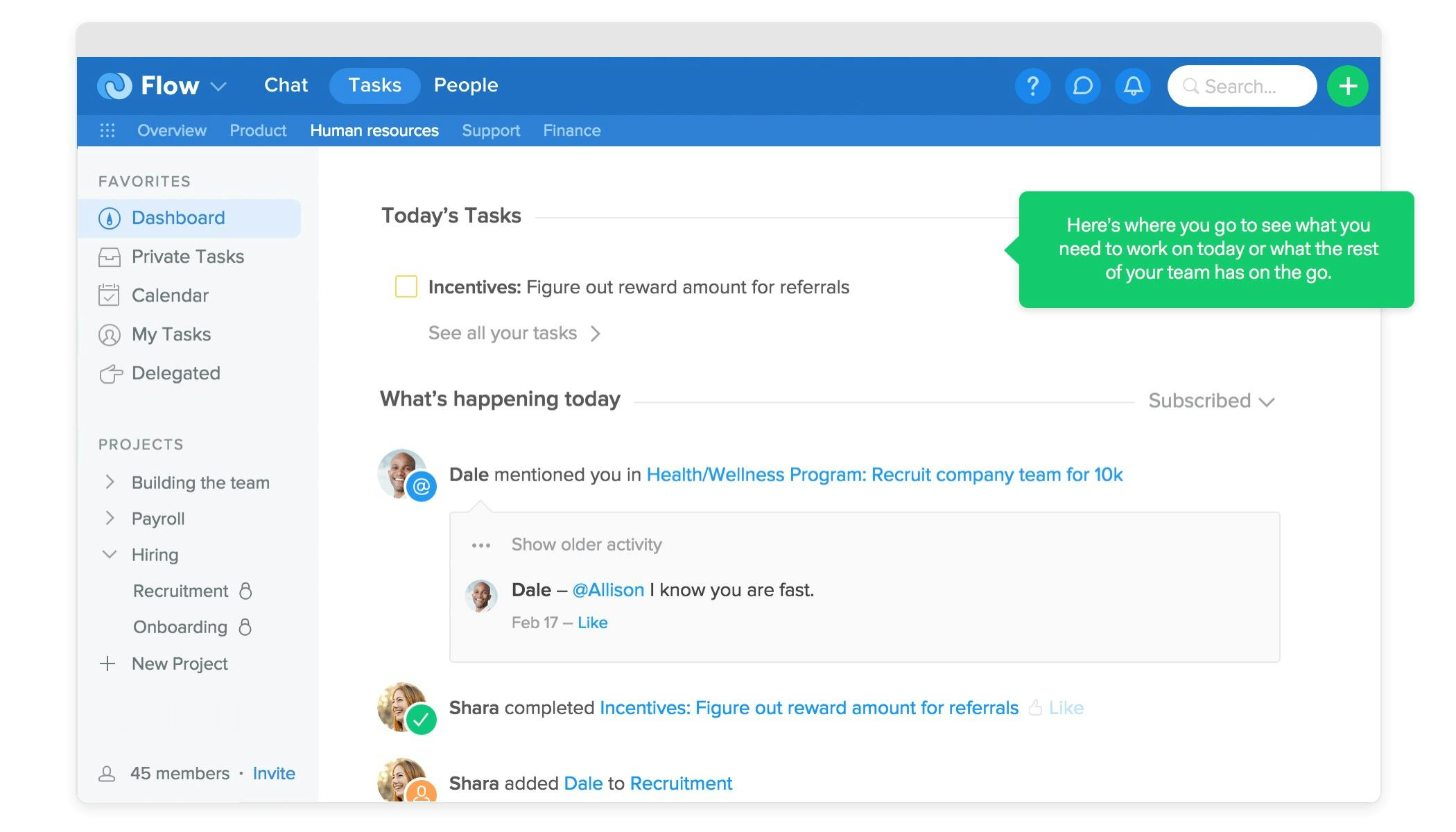Click the help question mark icon
This screenshot has width=1456, height=832.
[1032, 86]
